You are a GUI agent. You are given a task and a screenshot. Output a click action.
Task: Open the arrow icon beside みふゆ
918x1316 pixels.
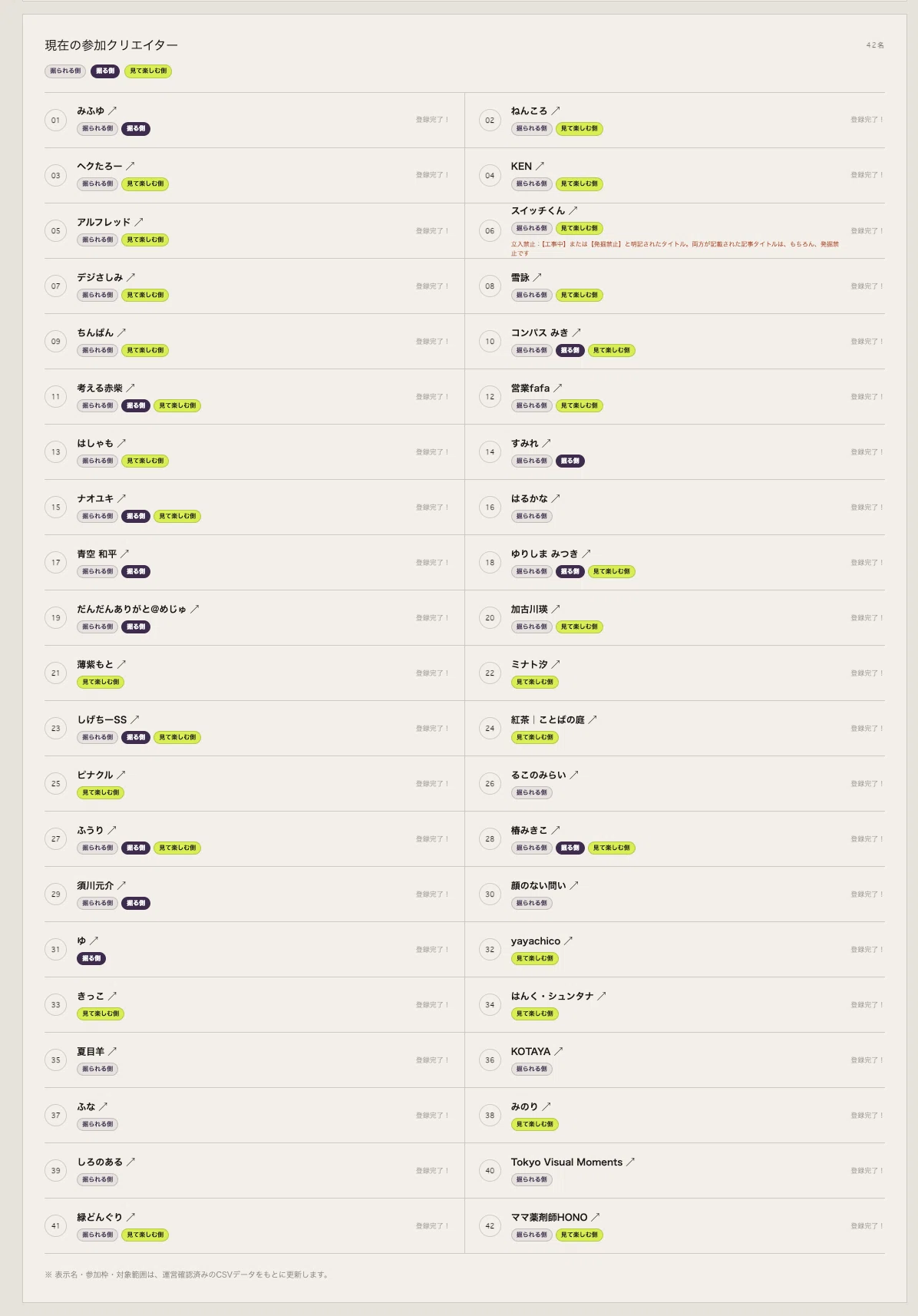112,111
